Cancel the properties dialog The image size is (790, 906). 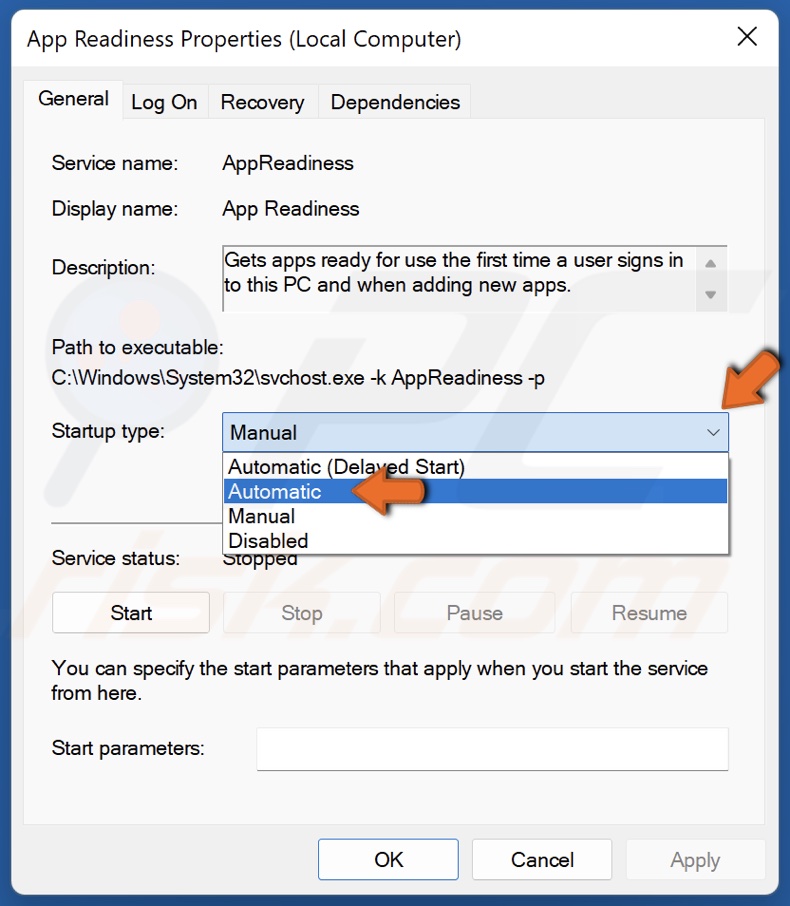pos(542,859)
